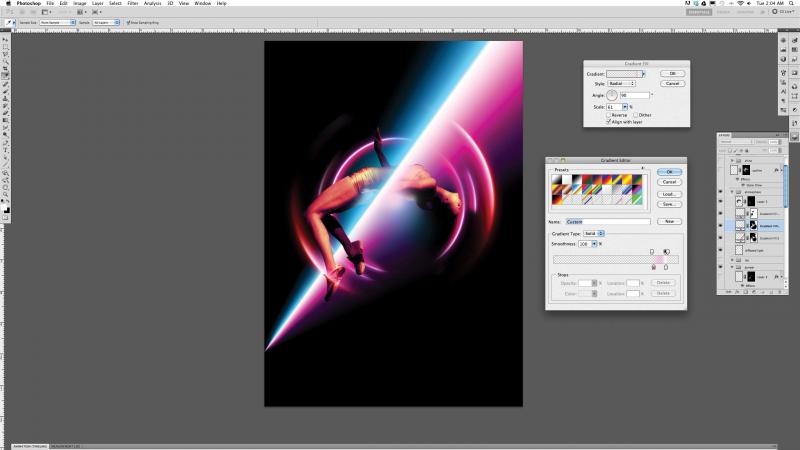800x450 pixels.
Task: Select the Type tool in the toolbox
Action: [5, 150]
